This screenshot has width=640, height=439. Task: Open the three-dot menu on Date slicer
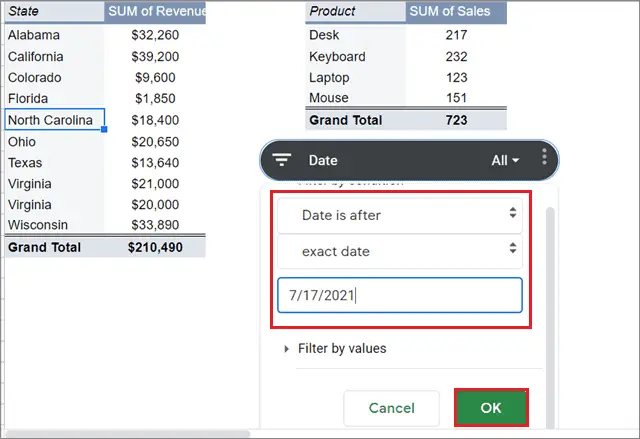tap(544, 159)
